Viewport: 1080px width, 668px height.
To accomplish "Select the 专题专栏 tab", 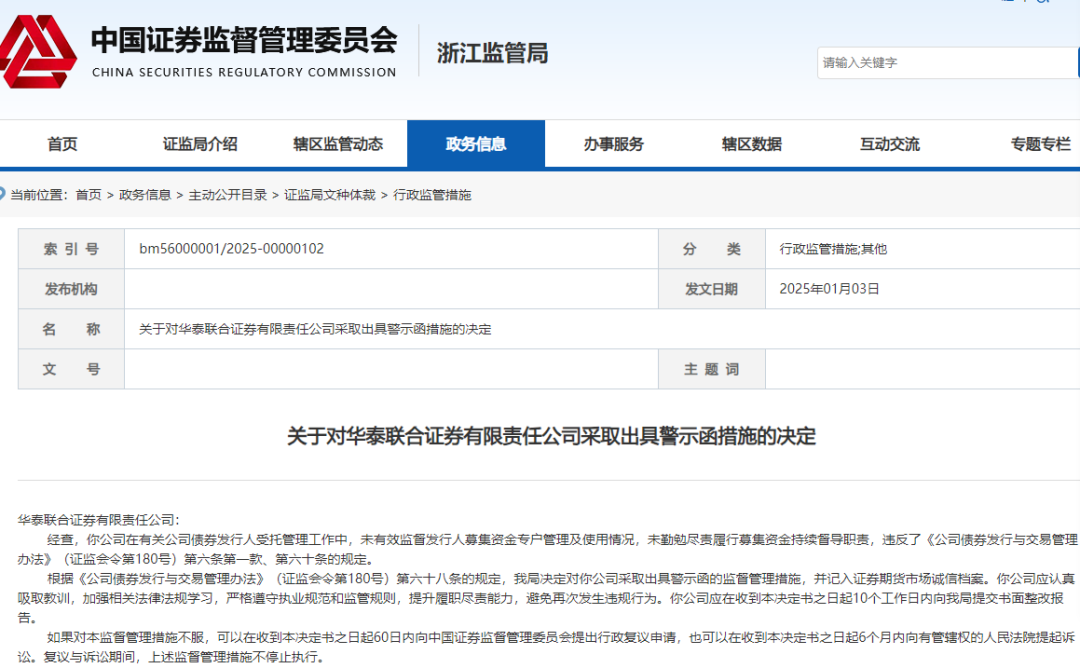I will (x=1040, y=144).
